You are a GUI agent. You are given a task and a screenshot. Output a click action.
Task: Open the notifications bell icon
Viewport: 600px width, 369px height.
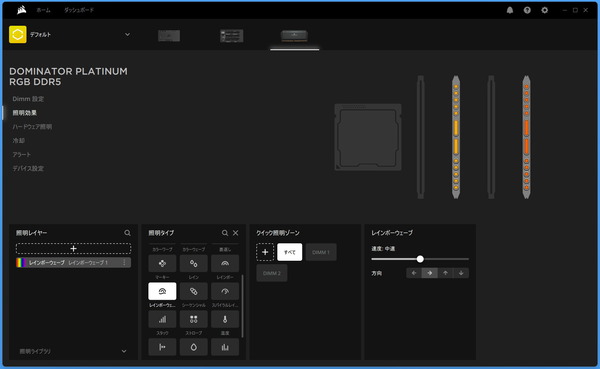(x=510, y=10)
